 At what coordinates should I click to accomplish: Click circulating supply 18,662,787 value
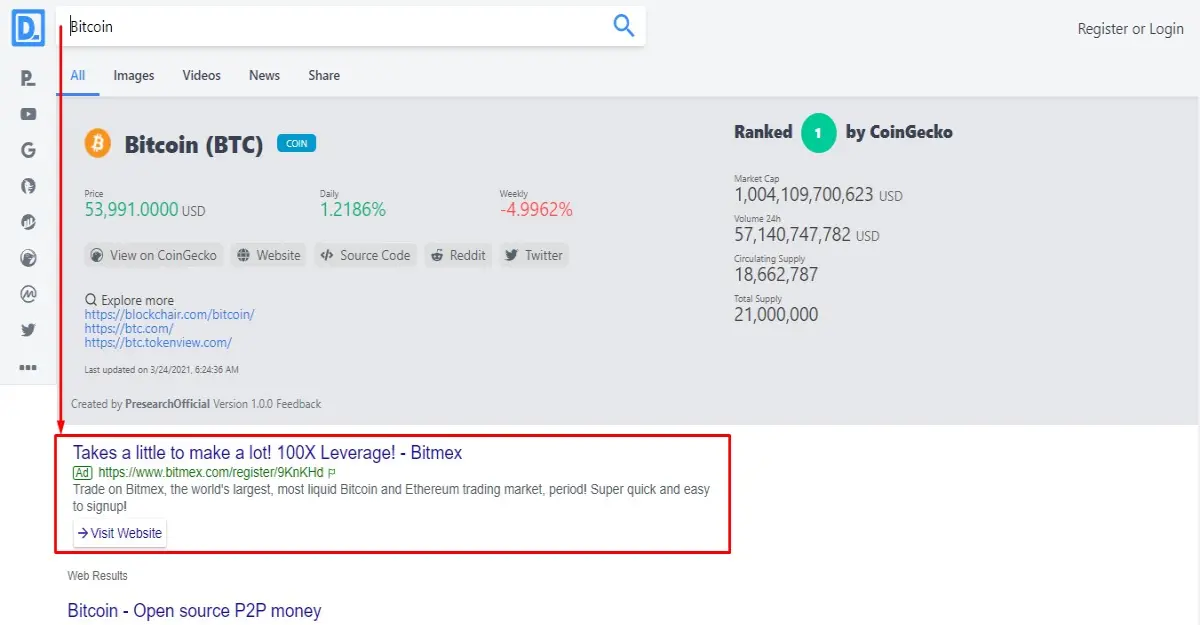click(776, 275)
